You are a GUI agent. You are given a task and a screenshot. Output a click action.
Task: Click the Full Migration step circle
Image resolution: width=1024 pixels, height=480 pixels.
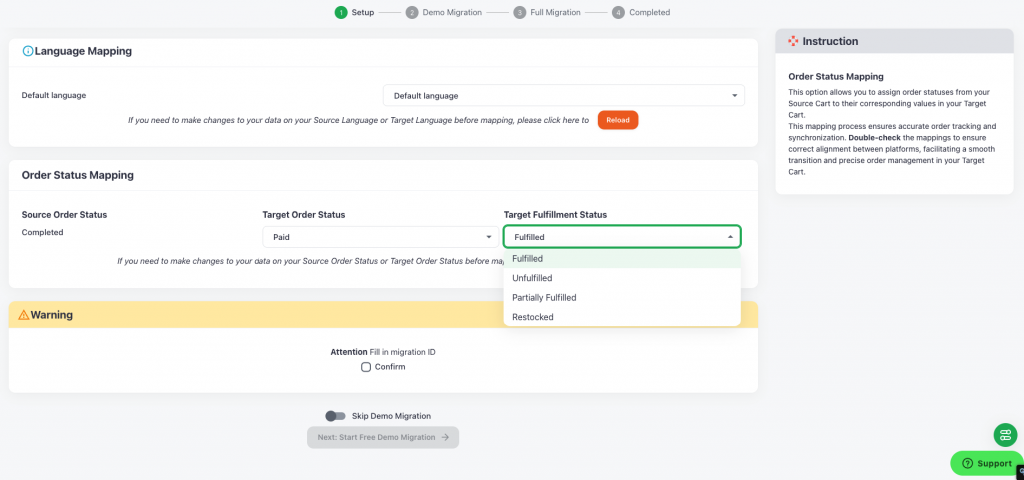519,13
